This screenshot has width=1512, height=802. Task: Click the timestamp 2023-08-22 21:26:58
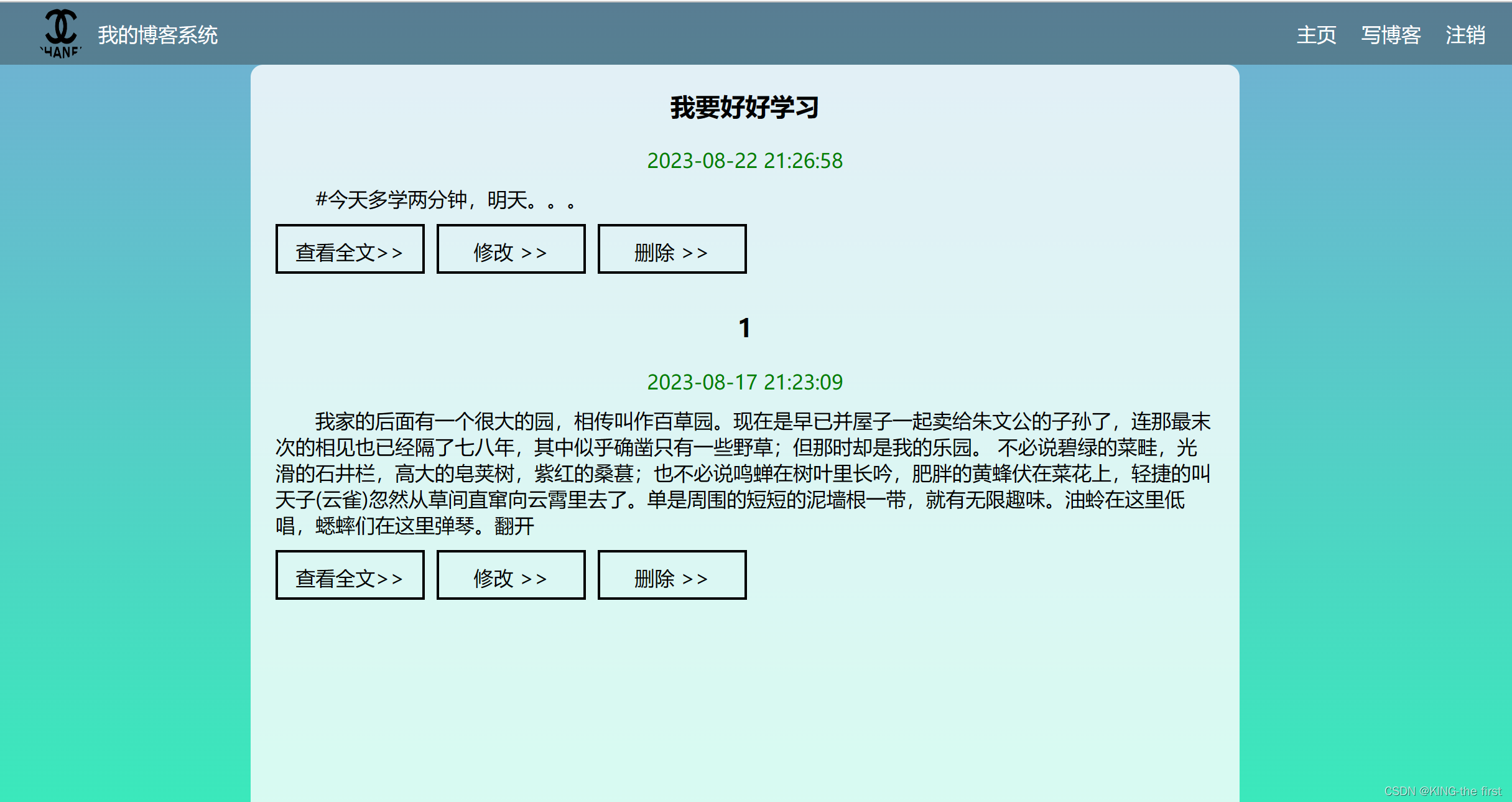pyautogui.click(x=744, y=161)
